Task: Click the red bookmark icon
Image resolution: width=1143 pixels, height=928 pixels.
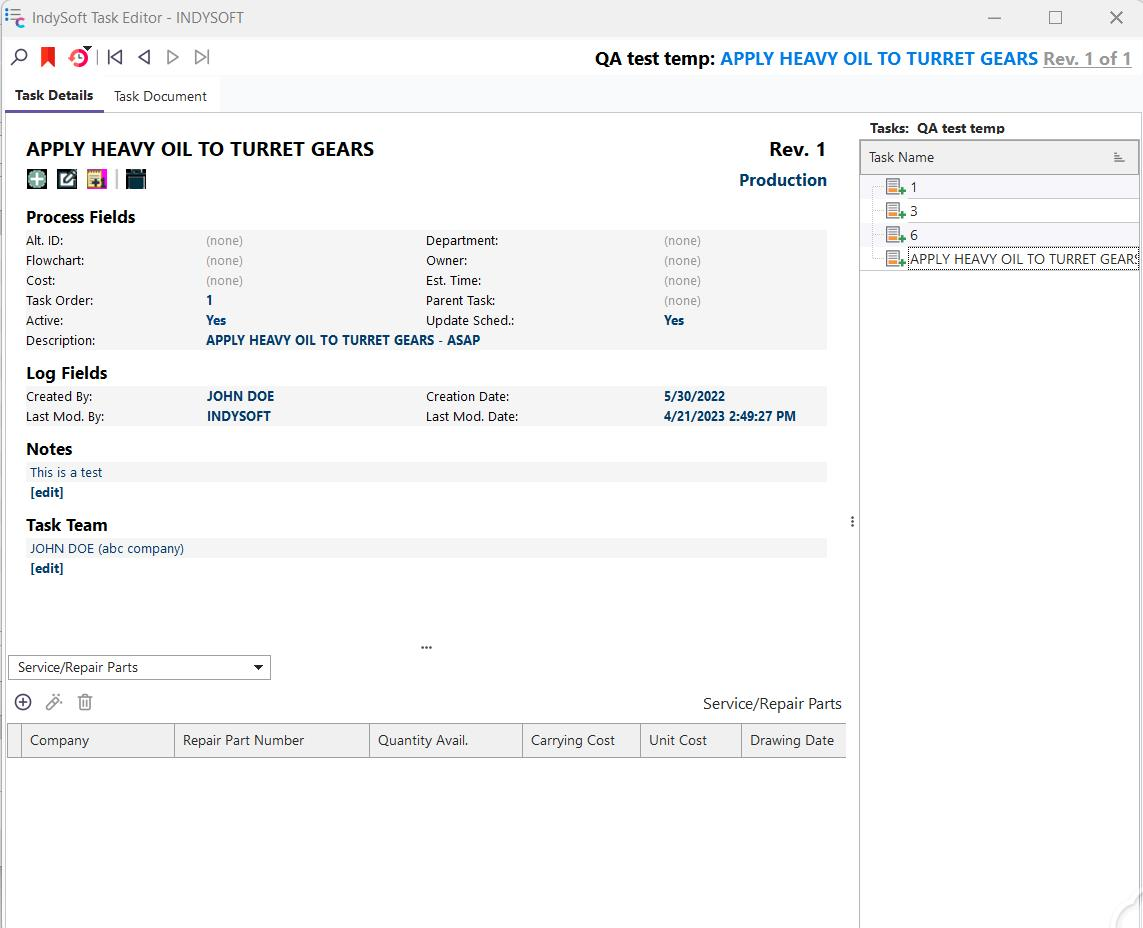Action: click(x=47, y=58)
